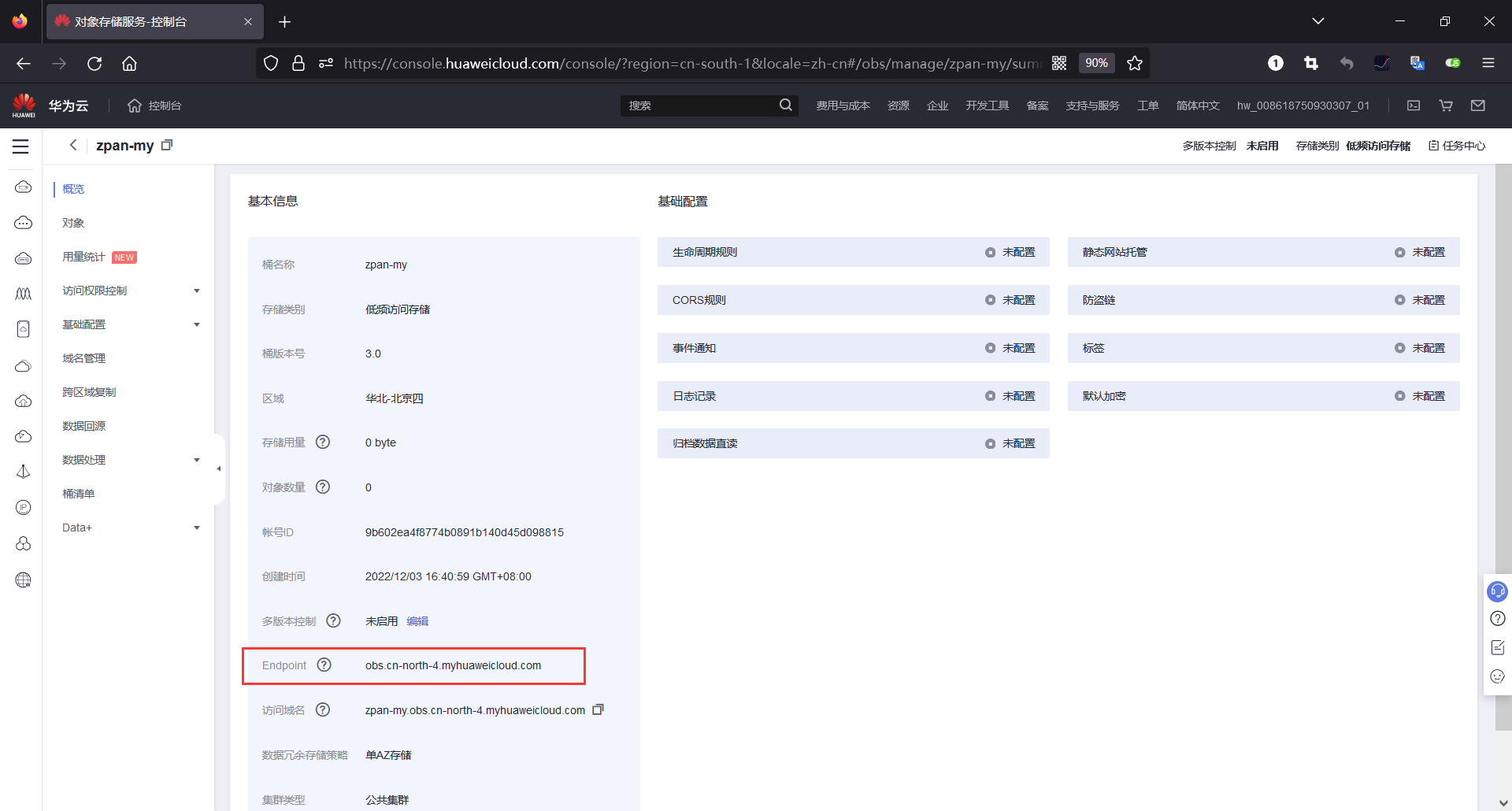1512x811 pixels.
Task: Open the help question icon in the floating side panel
Action: 1498,619
